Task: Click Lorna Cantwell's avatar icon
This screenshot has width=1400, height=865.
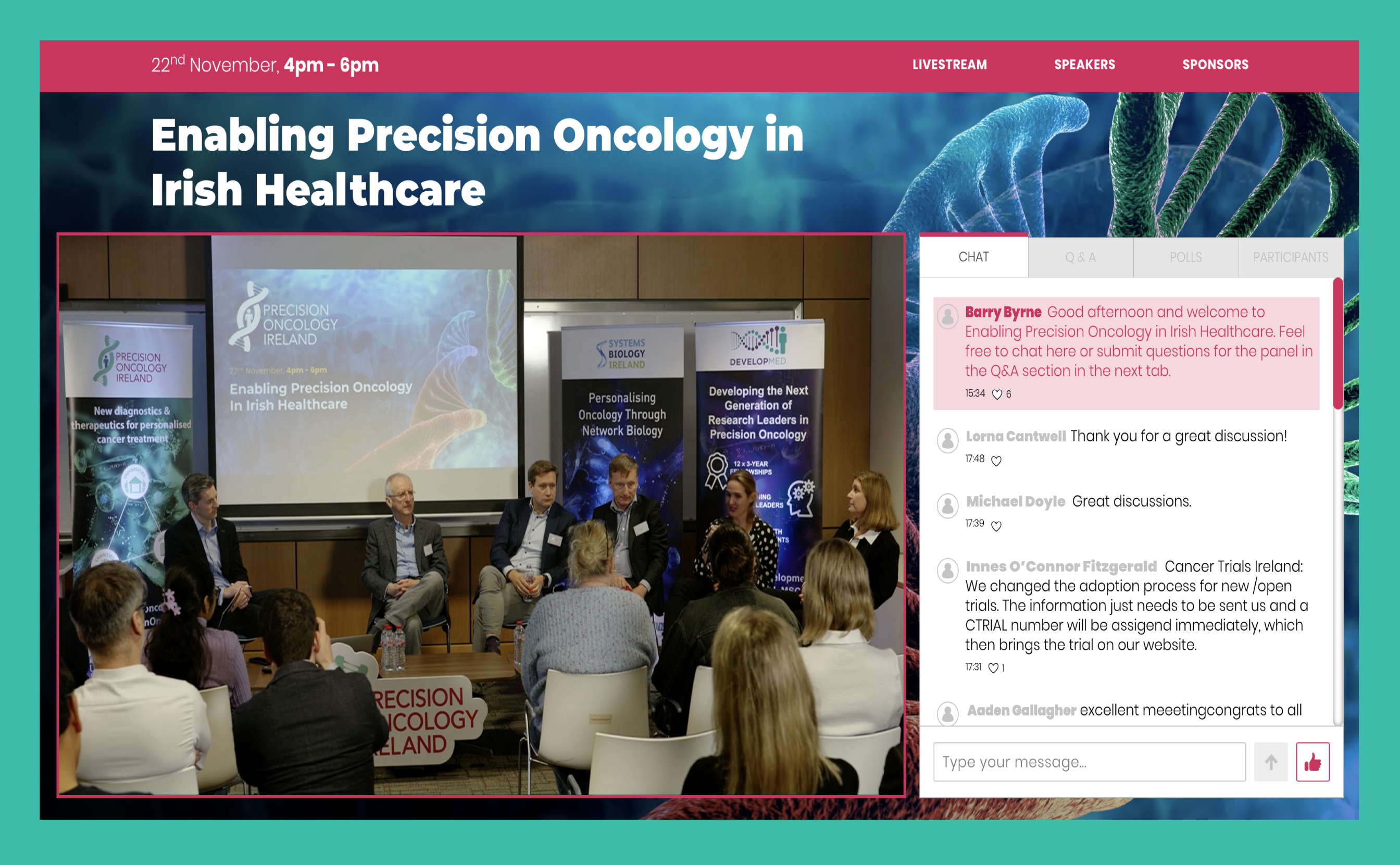Action: 947,440
